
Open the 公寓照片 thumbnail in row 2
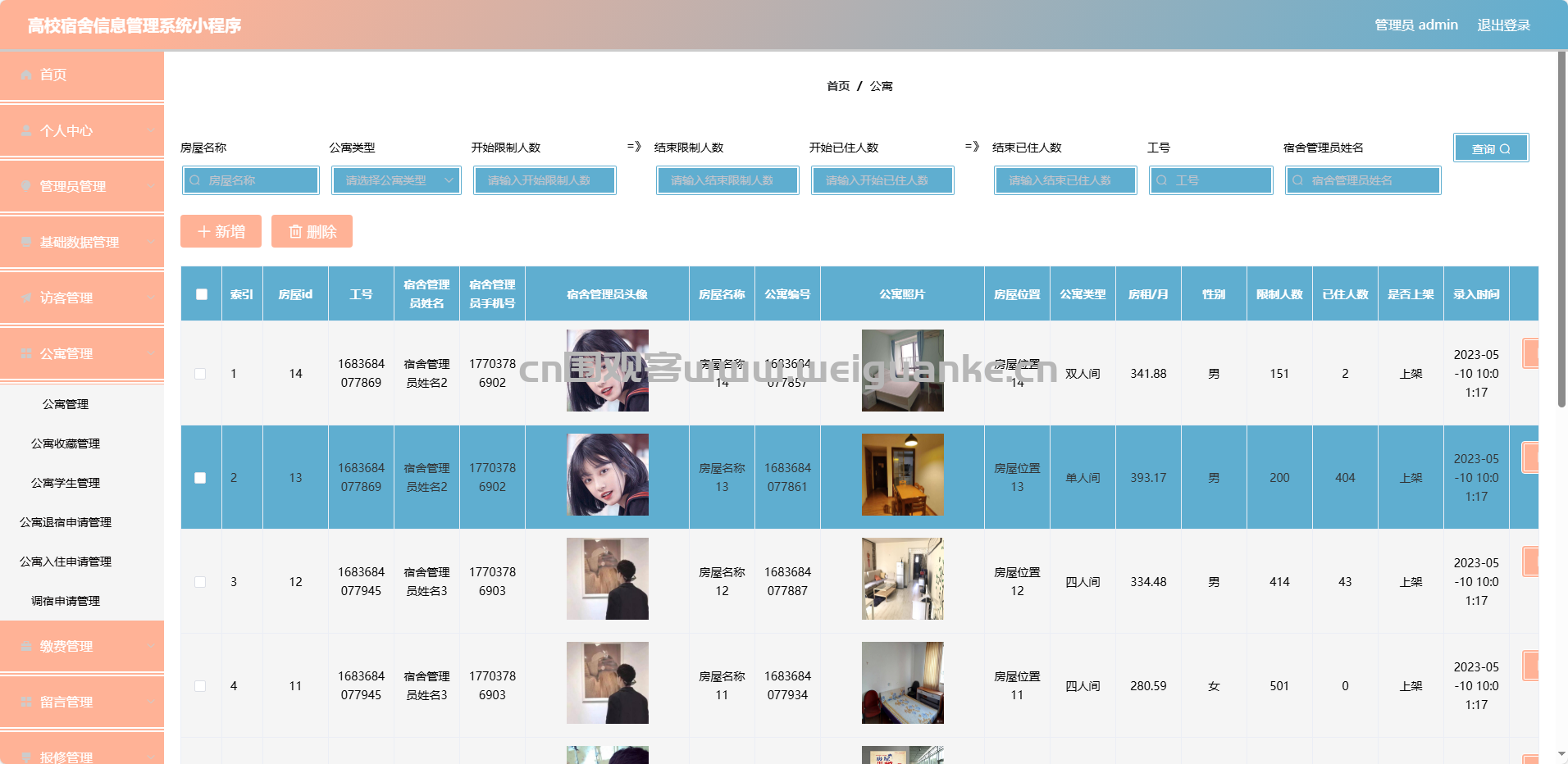coord(903,475)
